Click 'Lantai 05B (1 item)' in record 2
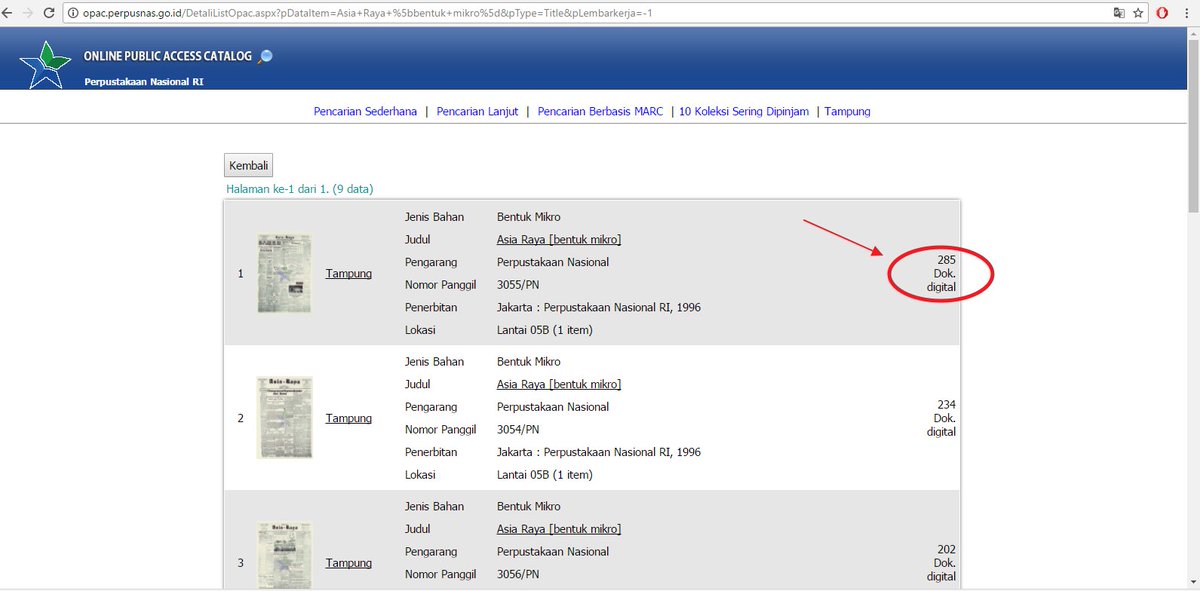 (544, 475)
